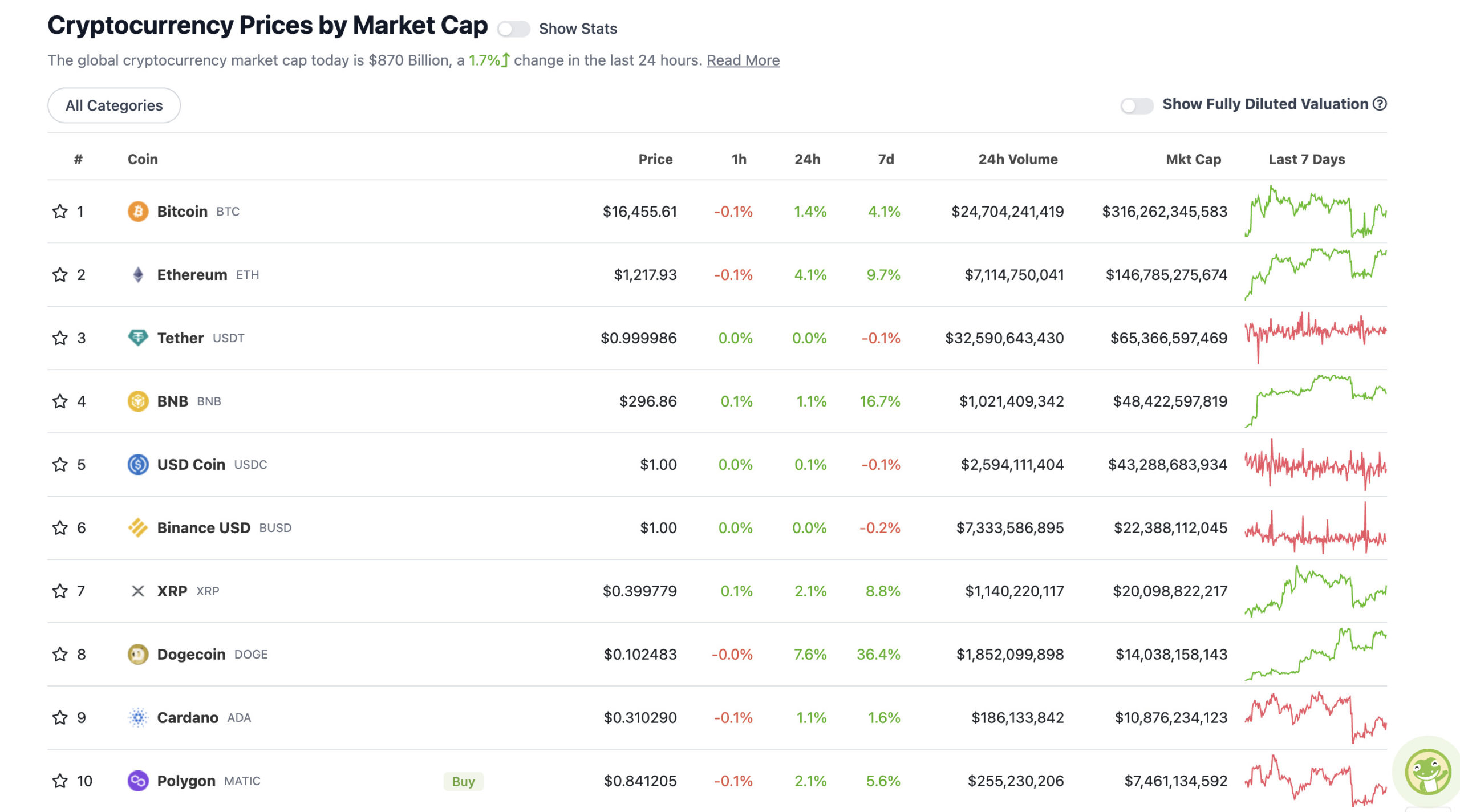Click the Tether logo icon
This screenshot has width=1460, height=812.
click(138, 338)
